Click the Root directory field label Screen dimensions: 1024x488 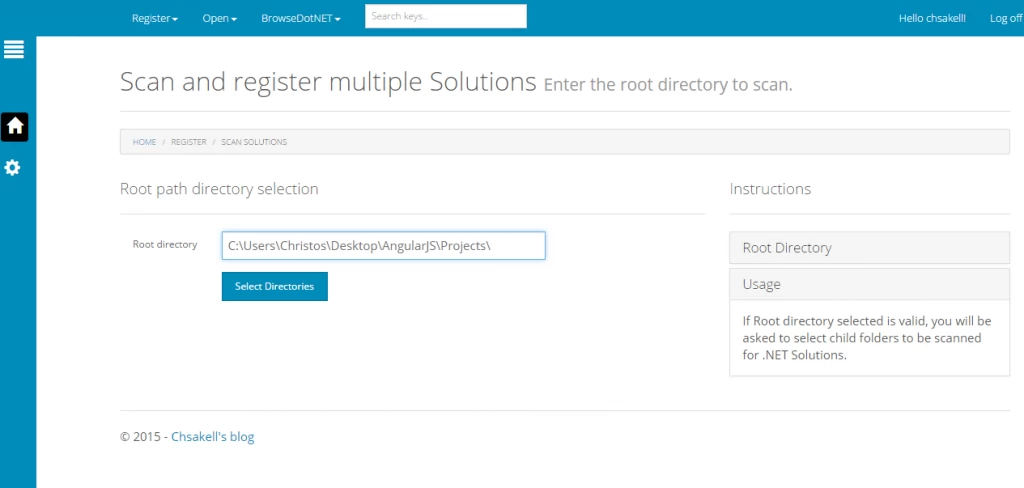click(165, 244)
